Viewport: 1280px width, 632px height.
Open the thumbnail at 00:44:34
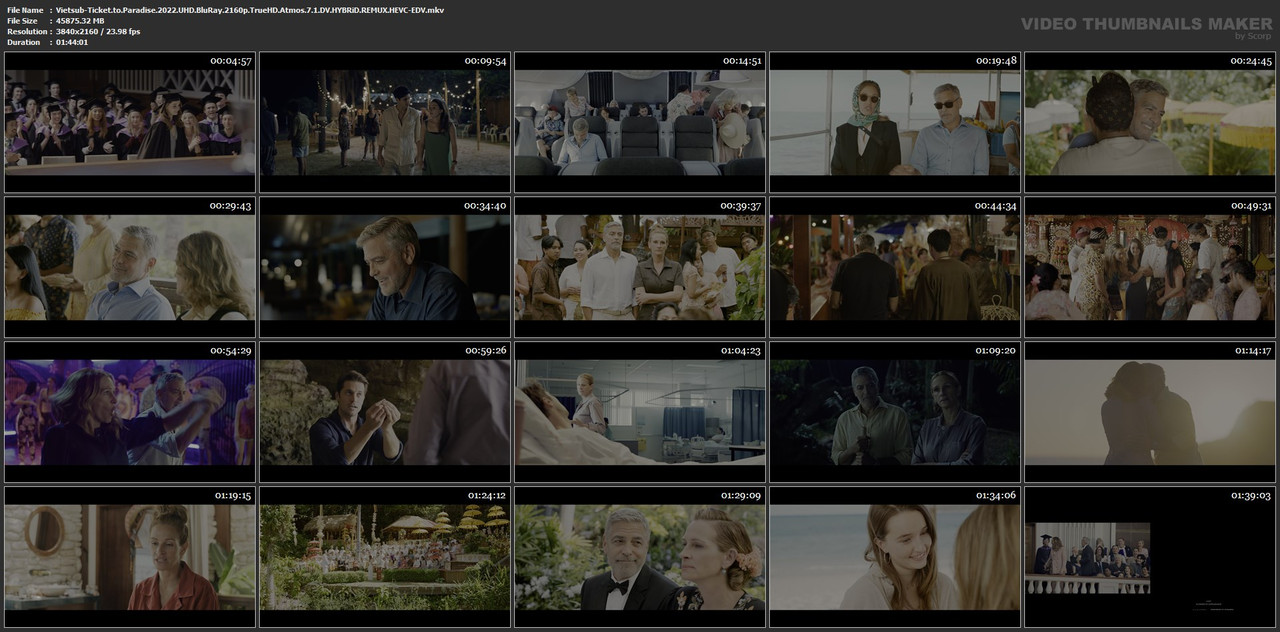tap(895, 267)
